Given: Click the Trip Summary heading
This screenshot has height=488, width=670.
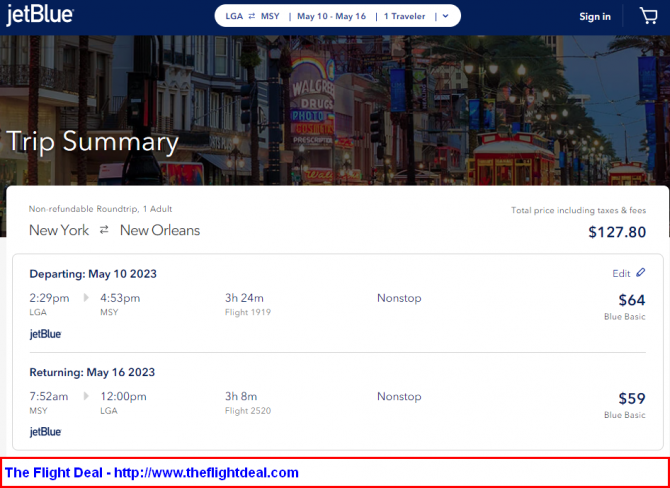Looking at the screenshot, I should pos(92,141).
